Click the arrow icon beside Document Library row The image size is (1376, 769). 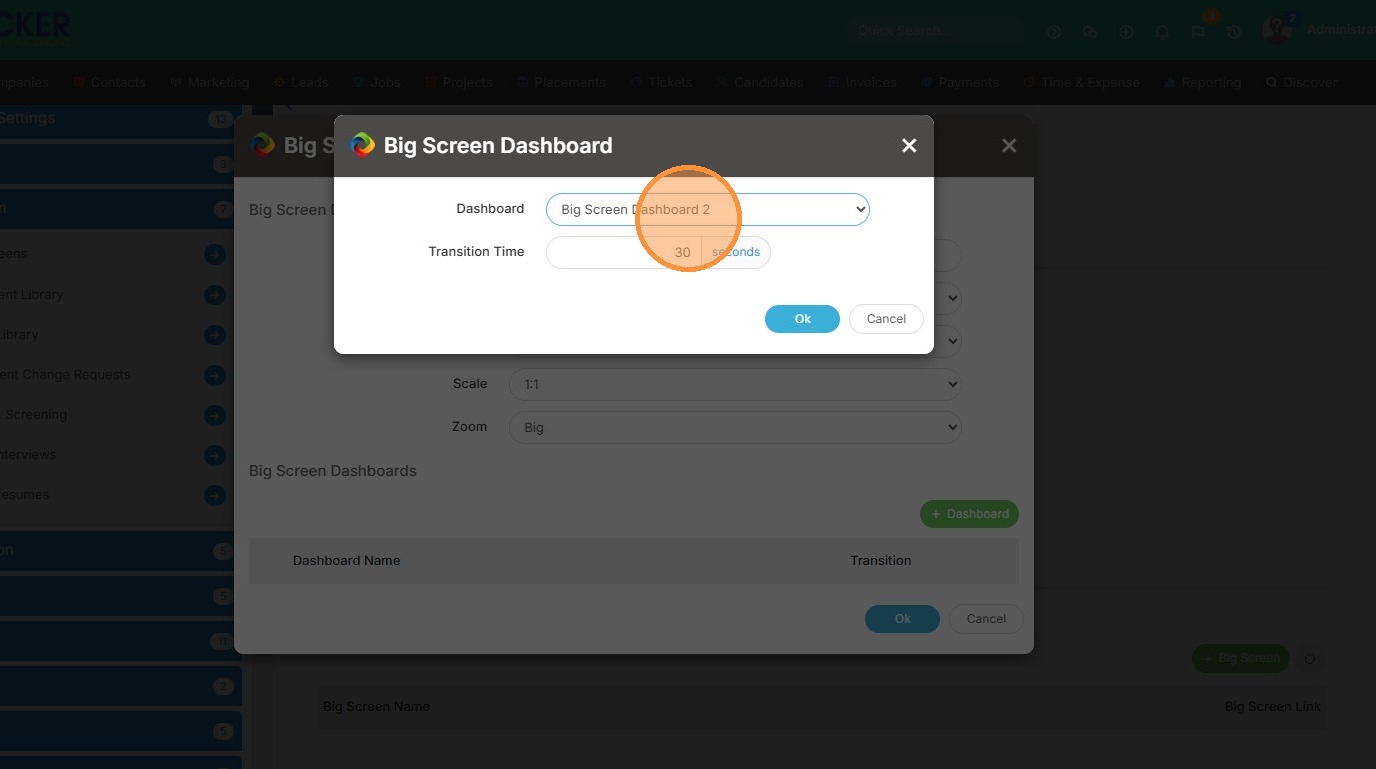[215, 295]
